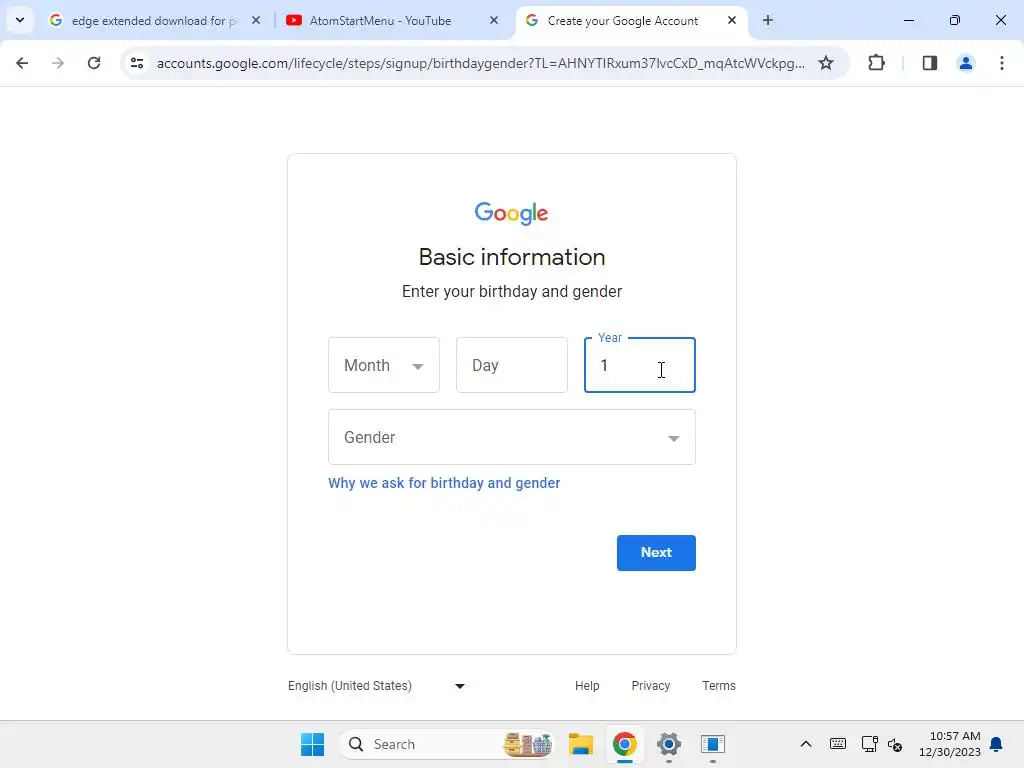Minimize the Chrome window
Image resolution: width=1024 pixels, height=768 pixels.
coord(909,20)
